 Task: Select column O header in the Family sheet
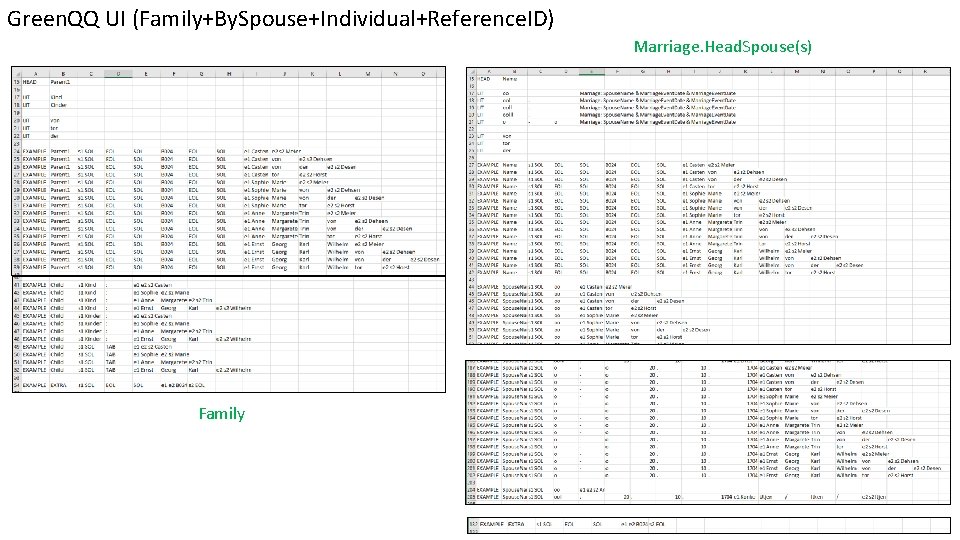coord(423,73)
